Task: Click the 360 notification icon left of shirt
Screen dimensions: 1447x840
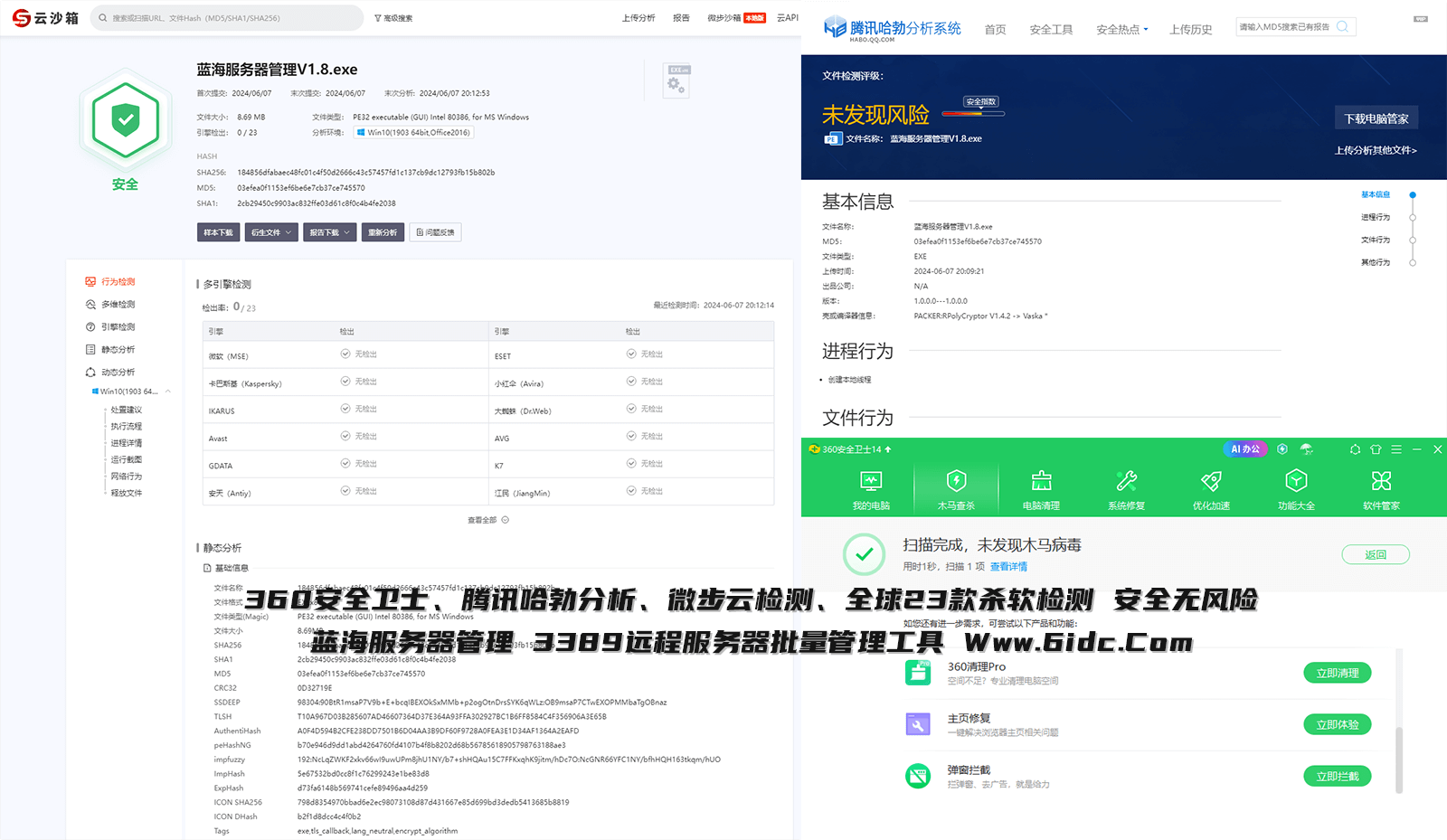Action: click(x=1355, y=448)
